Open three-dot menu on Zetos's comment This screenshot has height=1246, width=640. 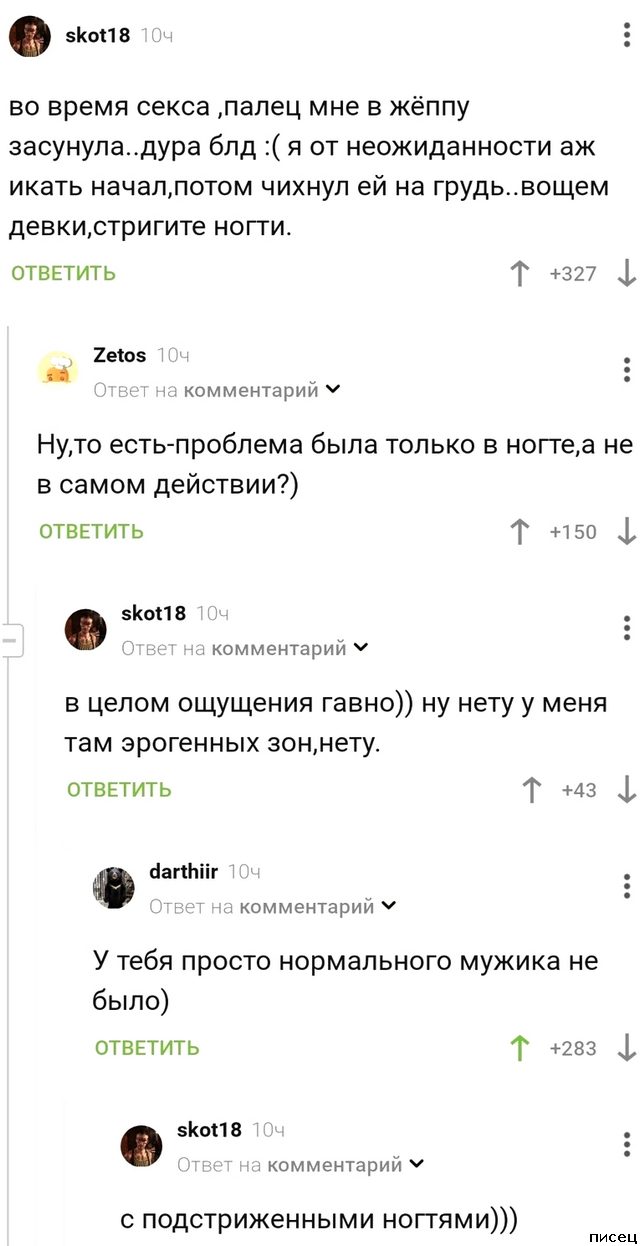(627, 368)
